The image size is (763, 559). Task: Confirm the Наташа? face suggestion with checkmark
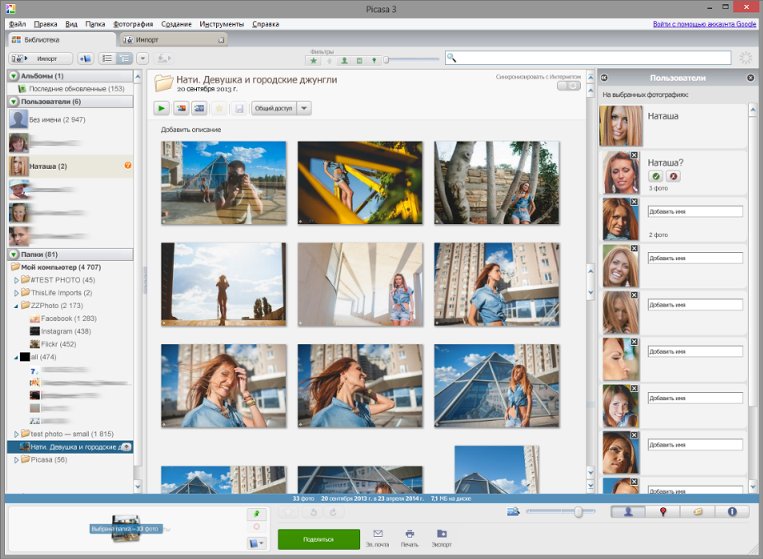[655, 176]
